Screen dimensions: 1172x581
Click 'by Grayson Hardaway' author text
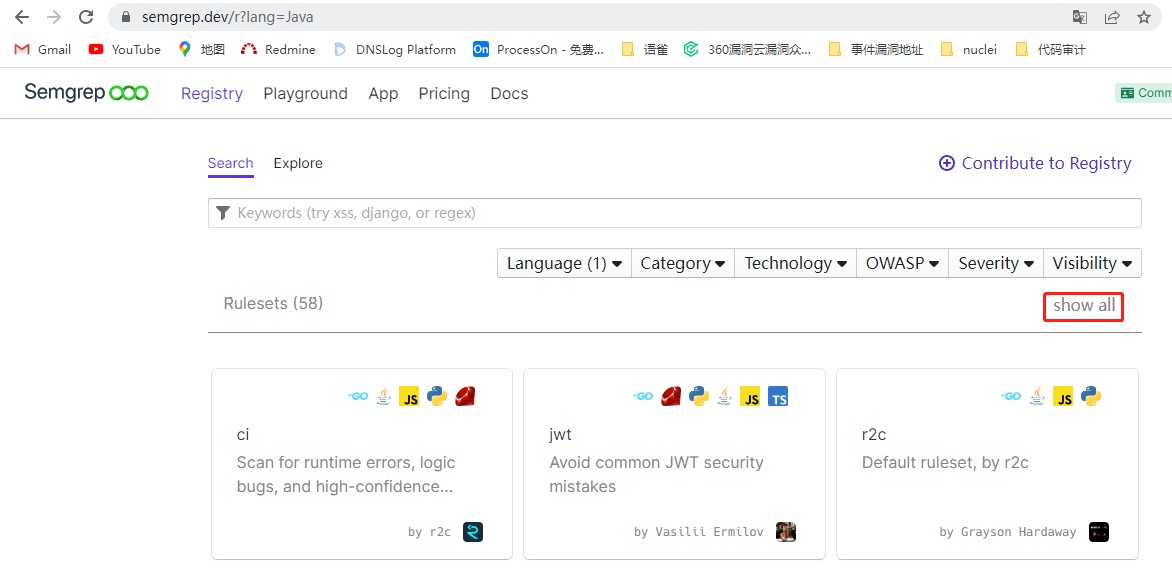[1008, 532]
